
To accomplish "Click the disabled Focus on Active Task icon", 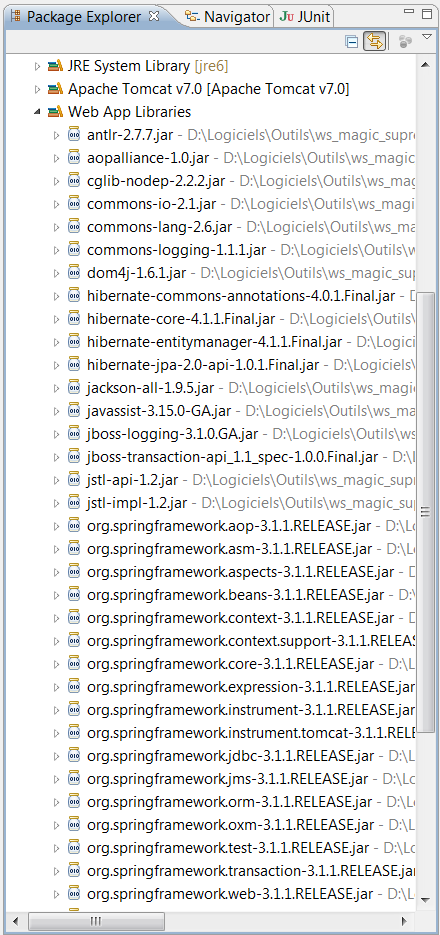I will point(405,42).
